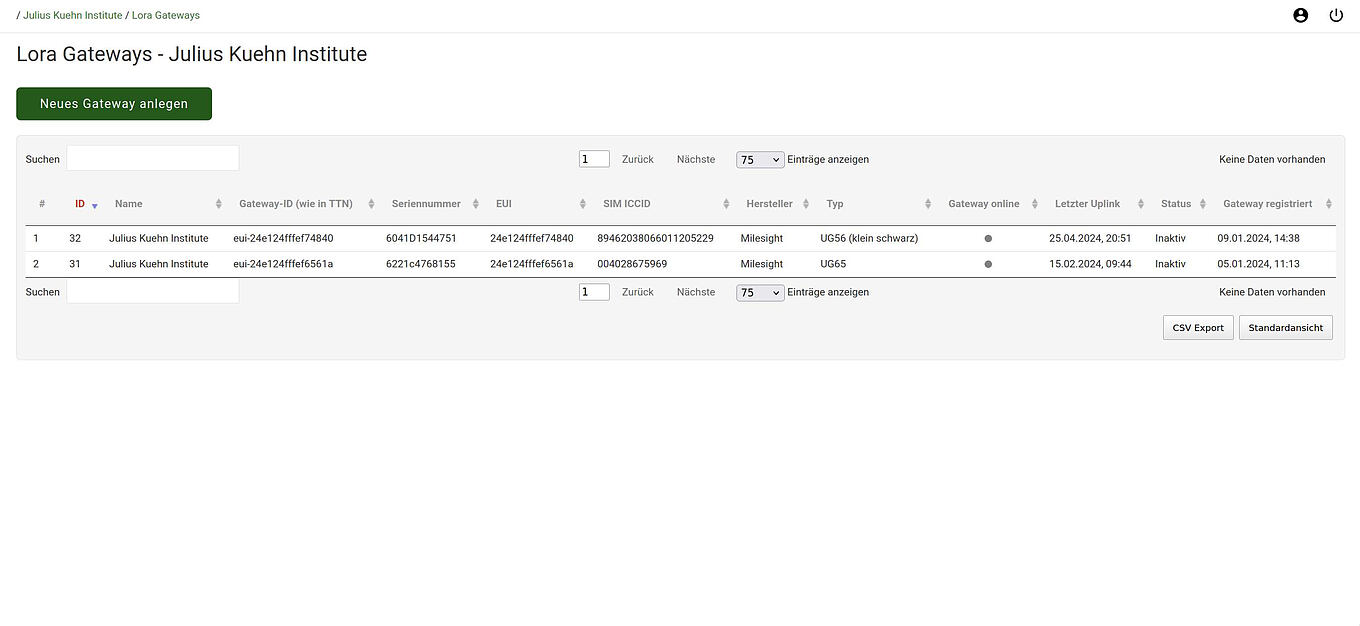Reset view with Standardansicht button

1285,328
